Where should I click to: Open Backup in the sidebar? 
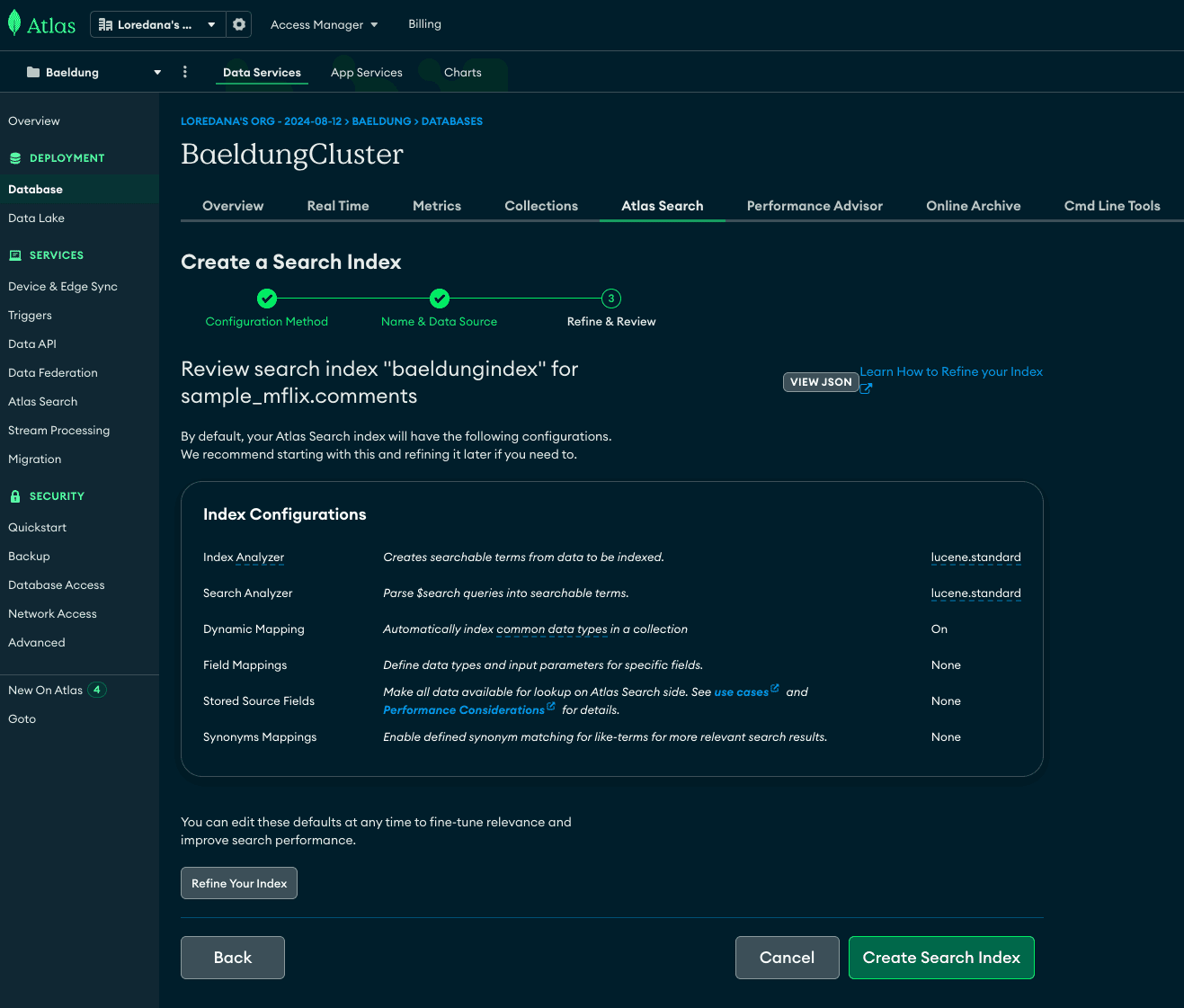pos(29,557)
